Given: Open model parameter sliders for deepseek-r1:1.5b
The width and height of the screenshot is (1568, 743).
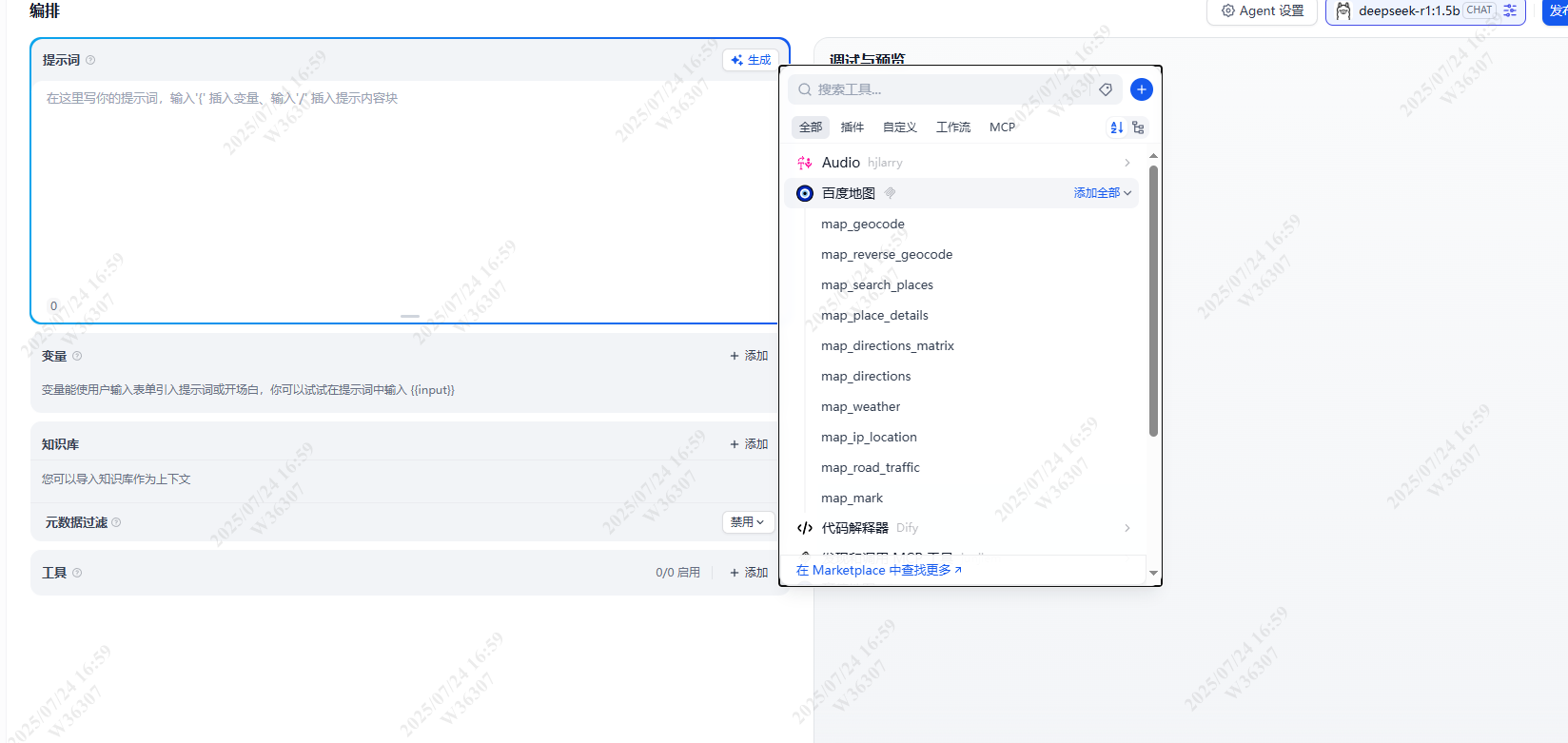Looking at the screenshot, I should [x=1510, y=10].
